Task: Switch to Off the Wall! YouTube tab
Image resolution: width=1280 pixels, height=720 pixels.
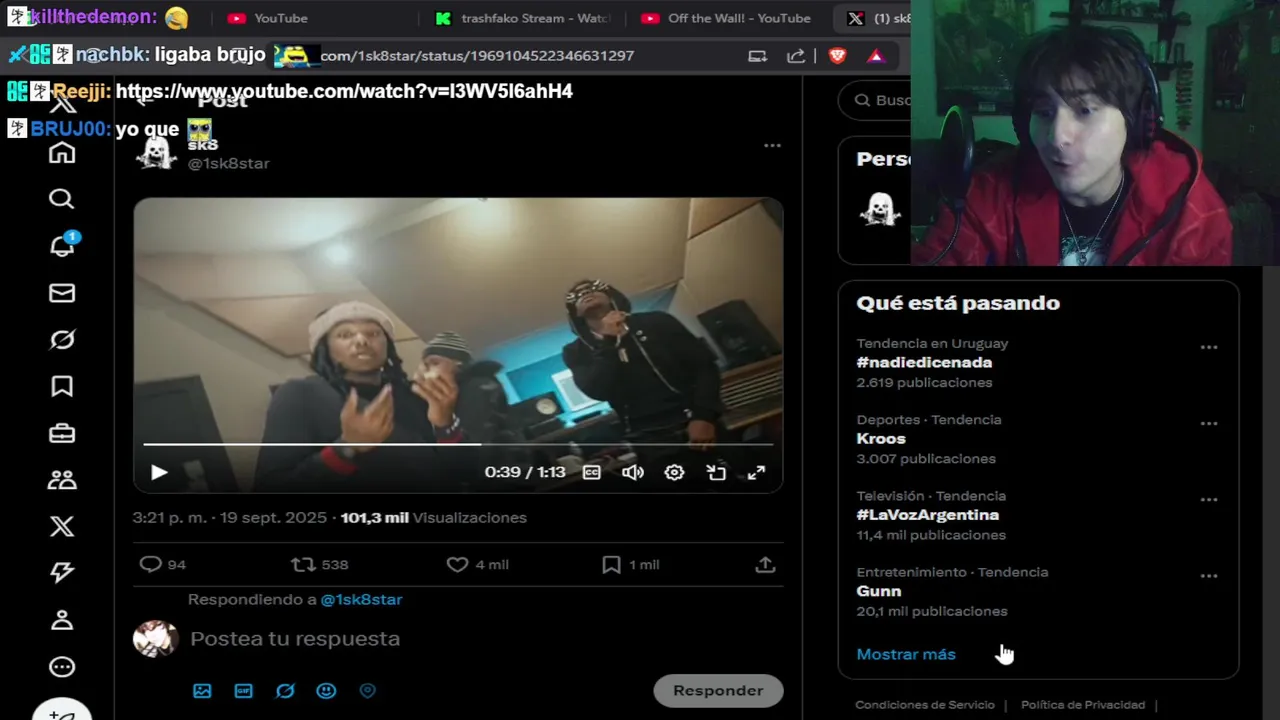Action: click(x=727, y=18)
